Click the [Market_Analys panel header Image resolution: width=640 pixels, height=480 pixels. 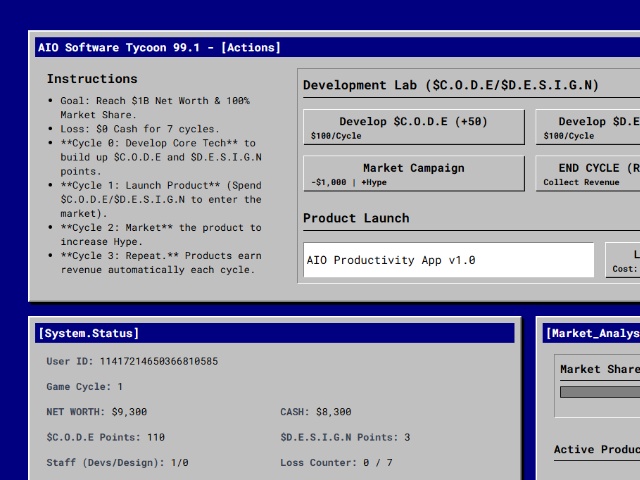click(591, 333)
